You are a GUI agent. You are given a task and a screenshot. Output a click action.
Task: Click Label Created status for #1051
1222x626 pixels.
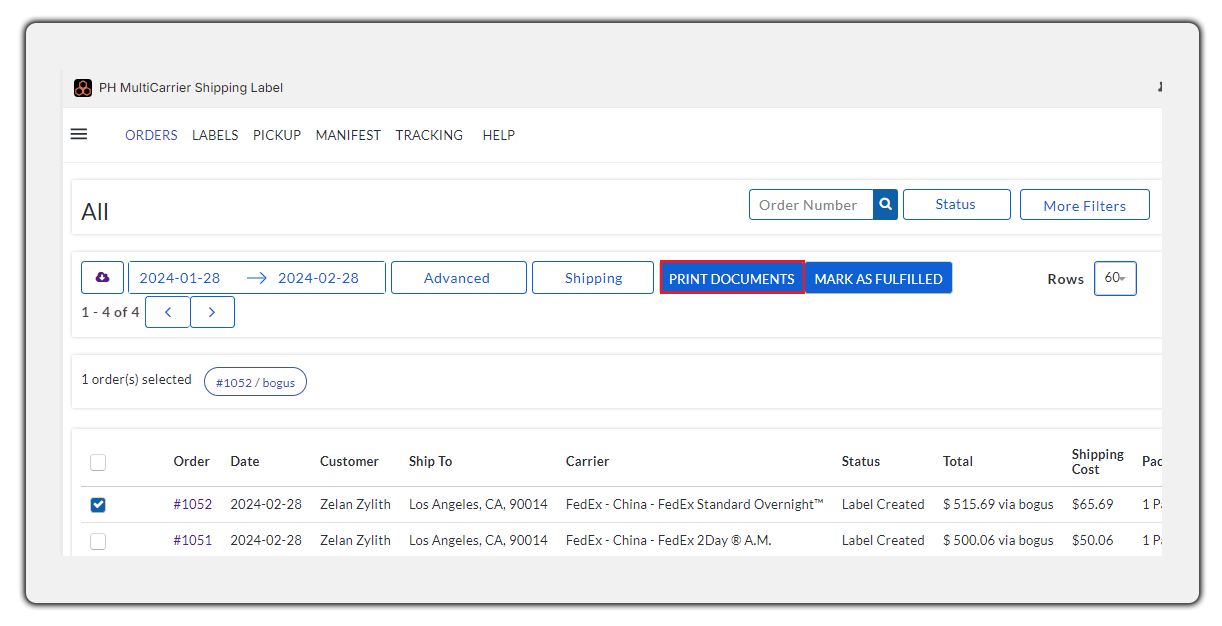(x=883, y=540)
